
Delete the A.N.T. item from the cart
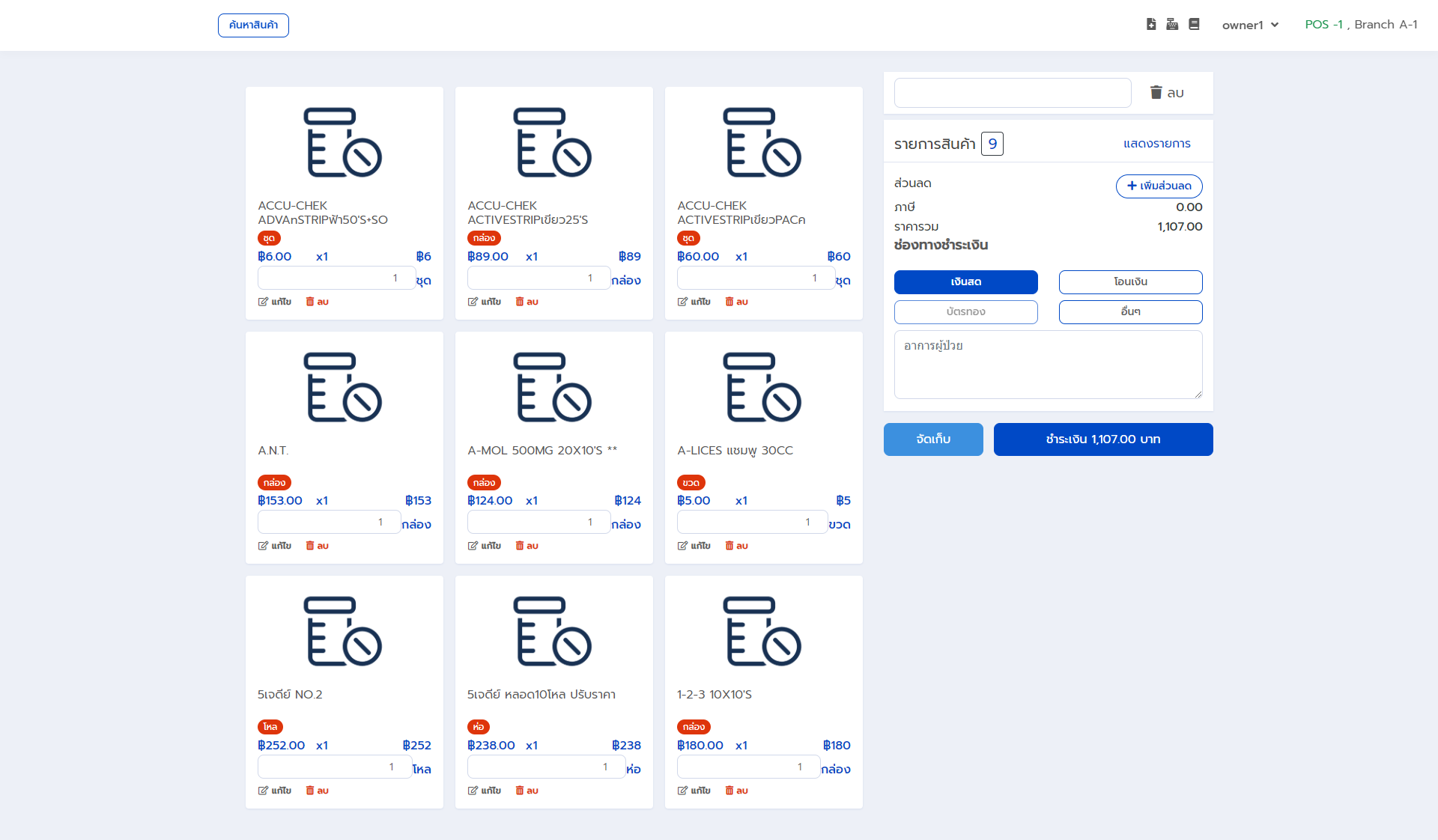318,546
